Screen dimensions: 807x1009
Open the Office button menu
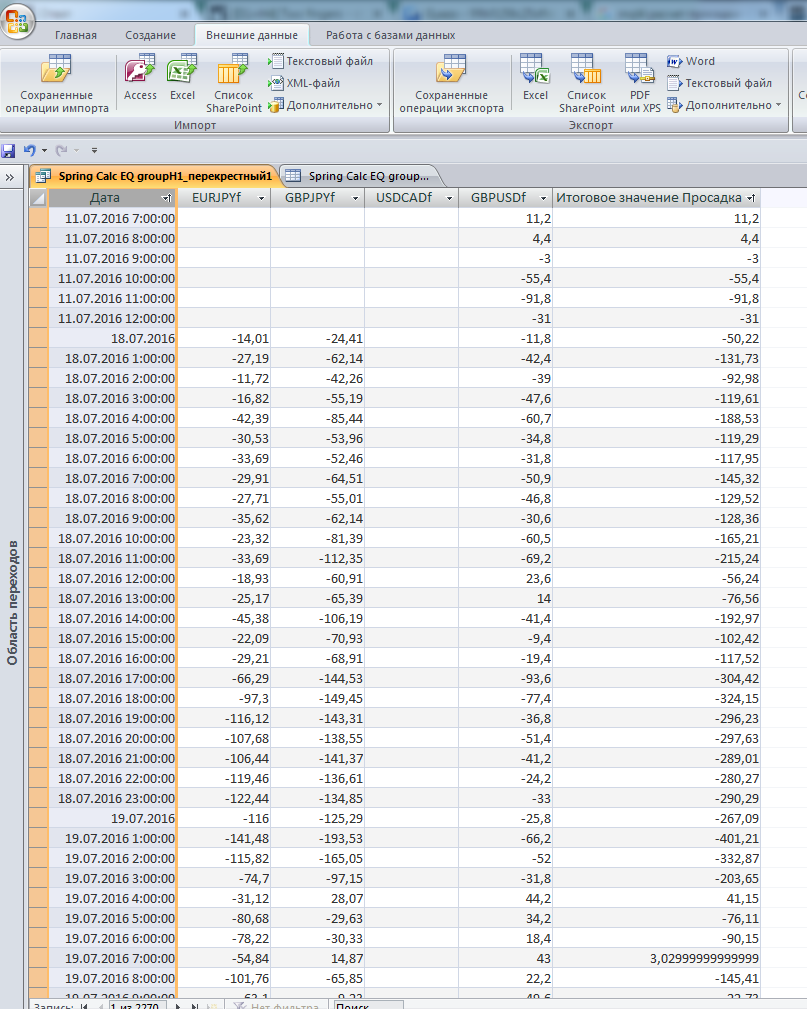click(x=17, y=21)
